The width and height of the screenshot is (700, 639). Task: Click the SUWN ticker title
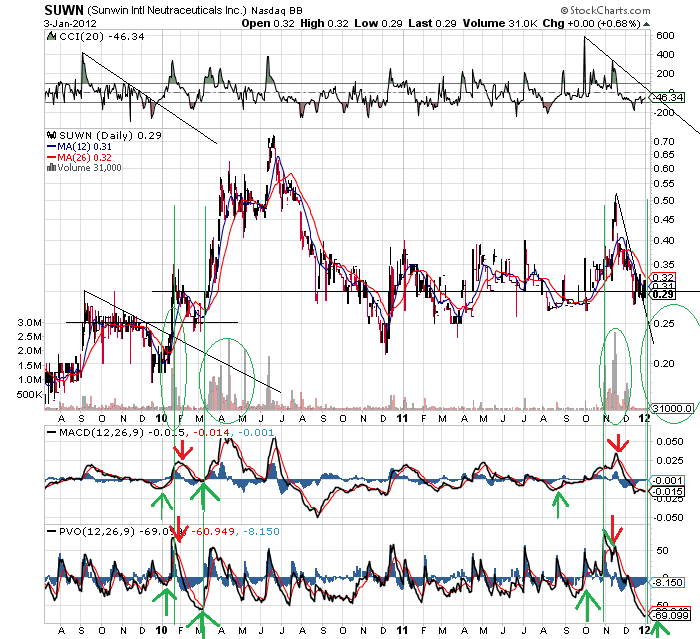(x=64, y=10)
